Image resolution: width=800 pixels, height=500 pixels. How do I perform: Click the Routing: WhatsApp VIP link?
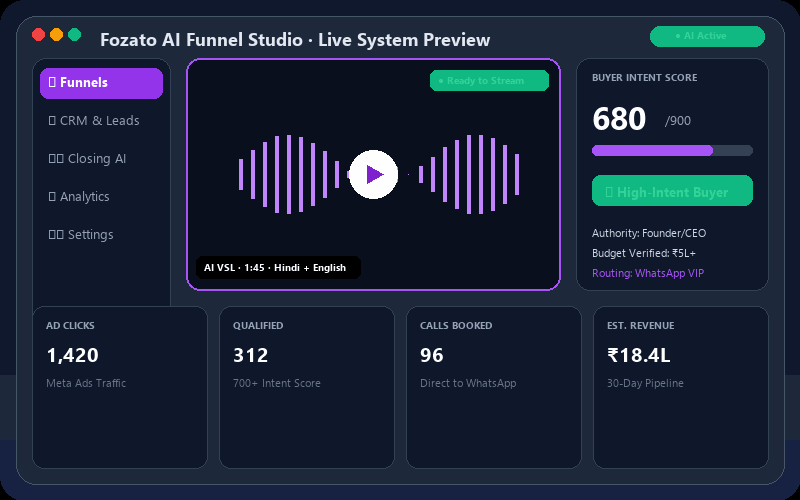tap(648, 273)
